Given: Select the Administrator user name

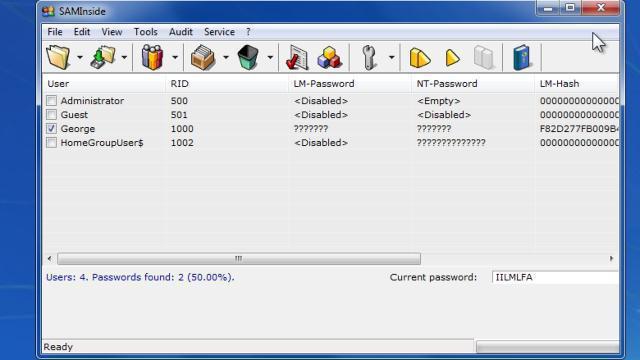Looking at the screenshot, I should tap(92, 101).
